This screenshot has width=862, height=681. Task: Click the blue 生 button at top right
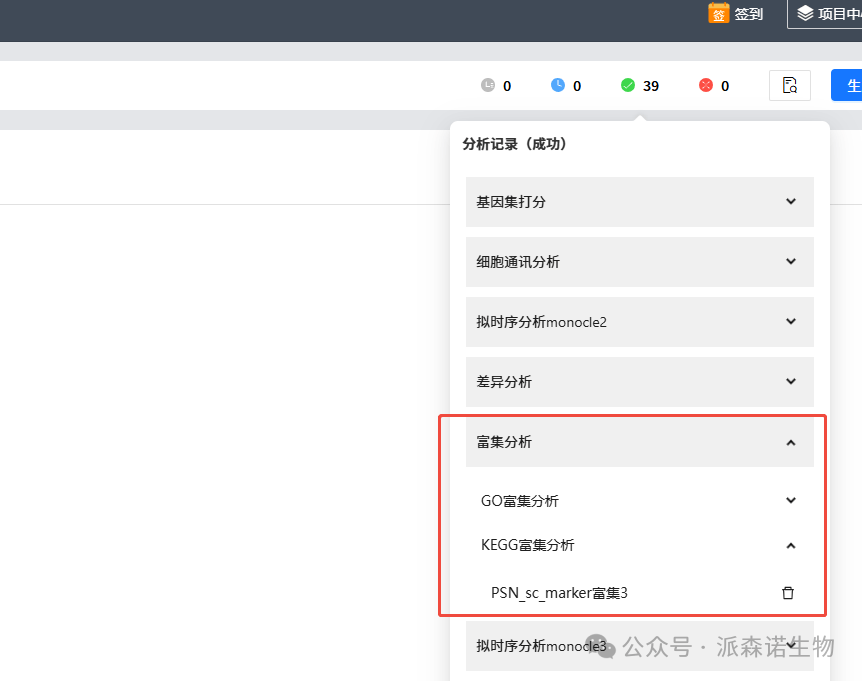(849, 85)
